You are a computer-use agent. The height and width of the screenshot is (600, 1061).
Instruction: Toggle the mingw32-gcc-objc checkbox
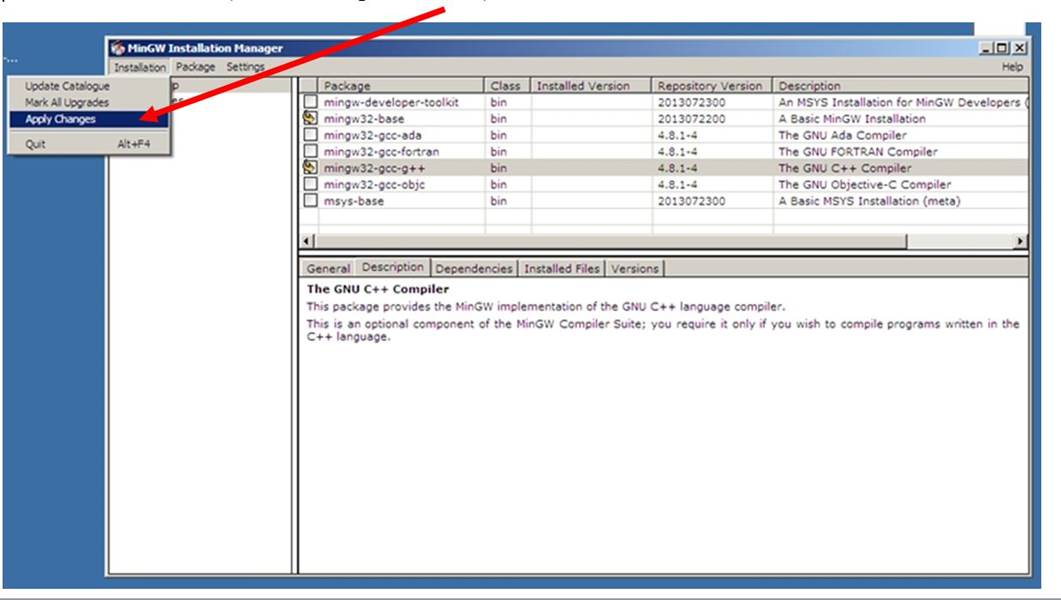coord(310,185)
